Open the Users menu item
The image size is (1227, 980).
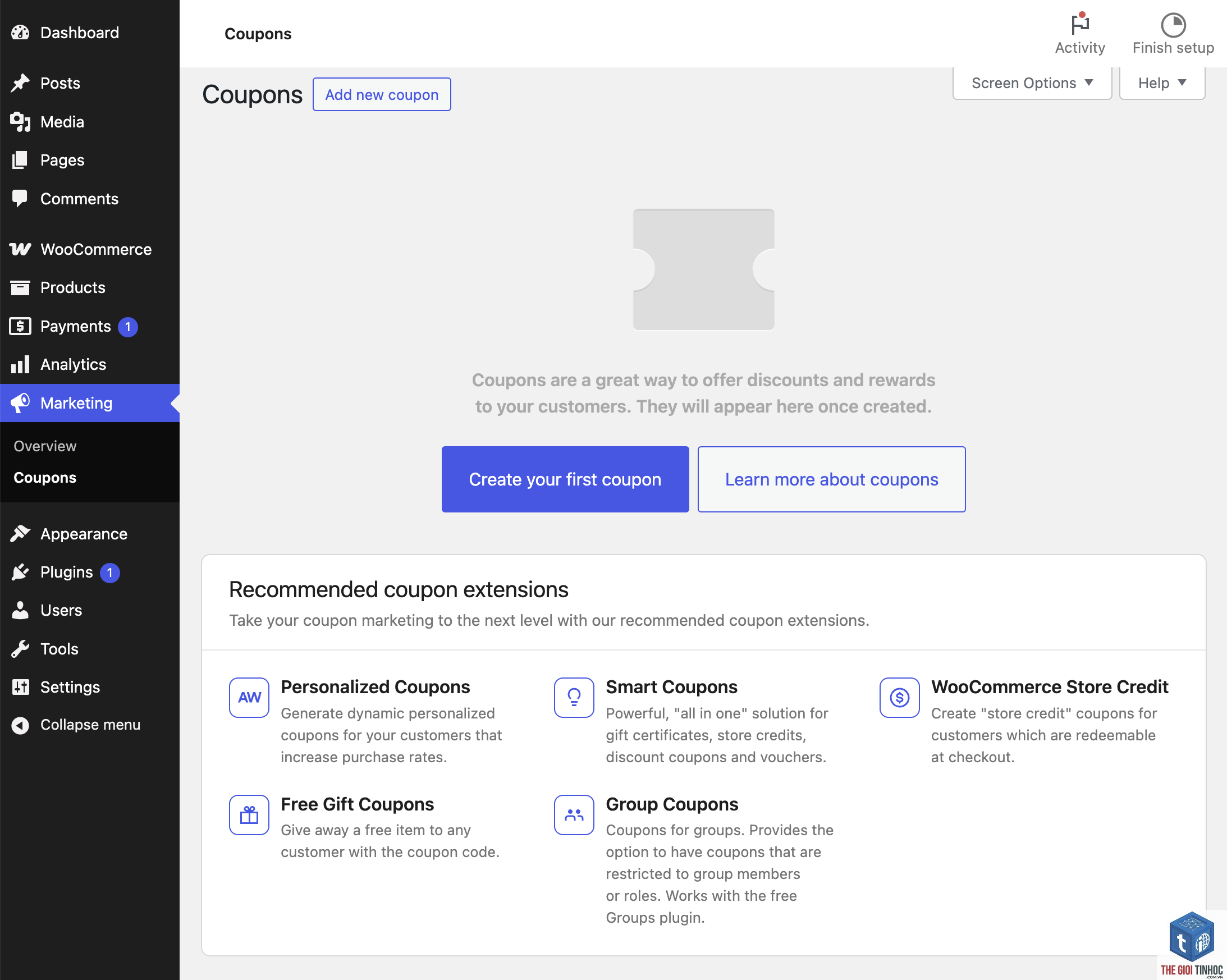coord(90,610)
